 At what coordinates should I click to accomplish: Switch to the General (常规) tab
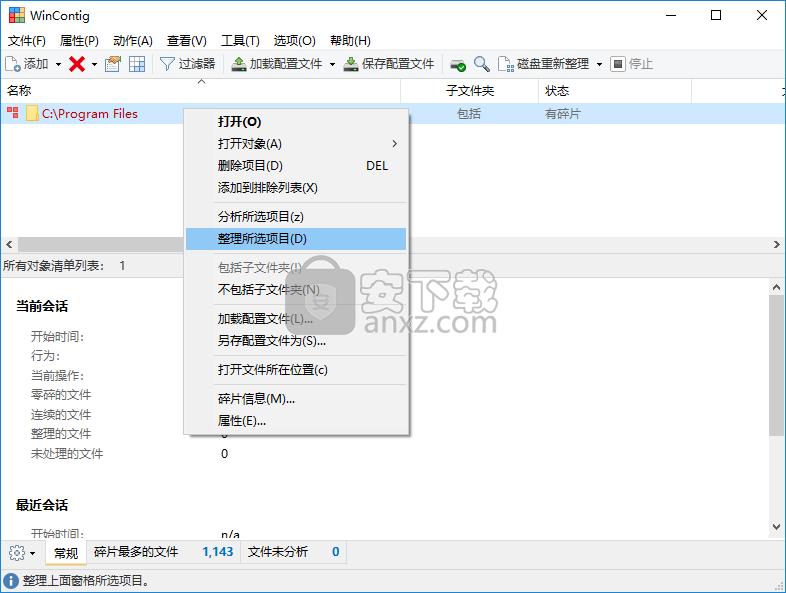click(66, 553)
